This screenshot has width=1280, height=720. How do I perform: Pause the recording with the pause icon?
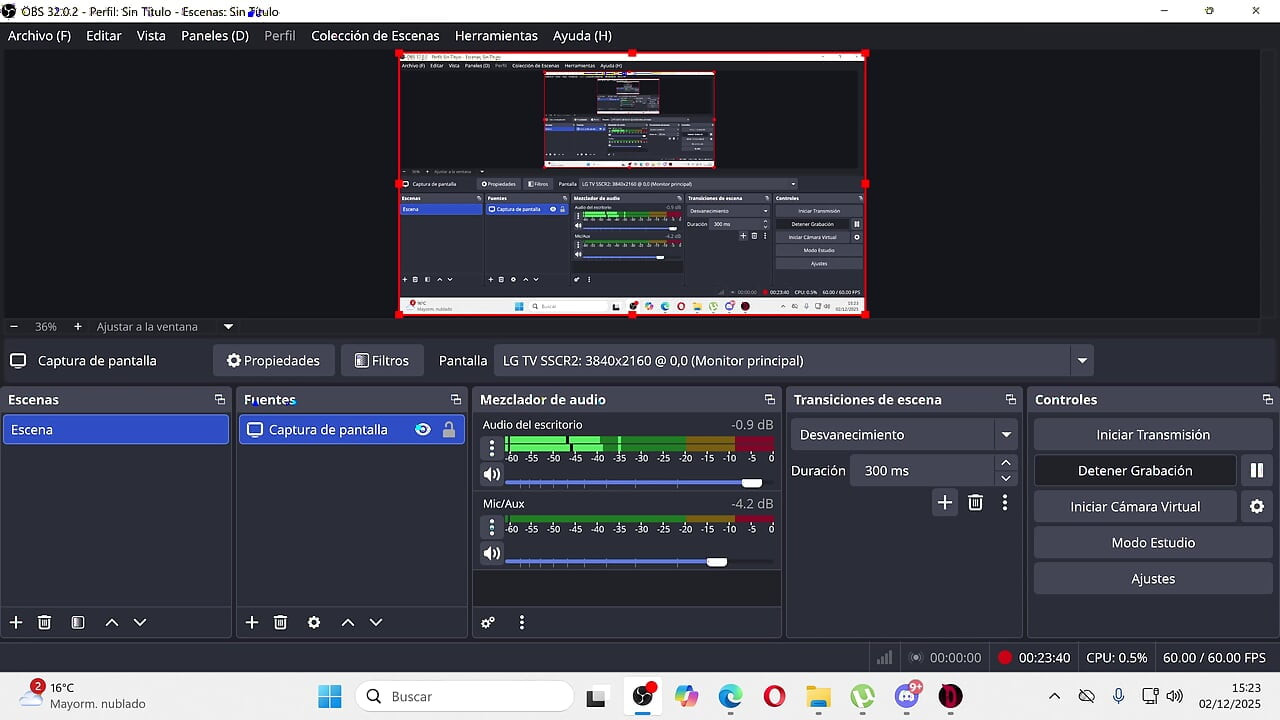(1256, 470)
